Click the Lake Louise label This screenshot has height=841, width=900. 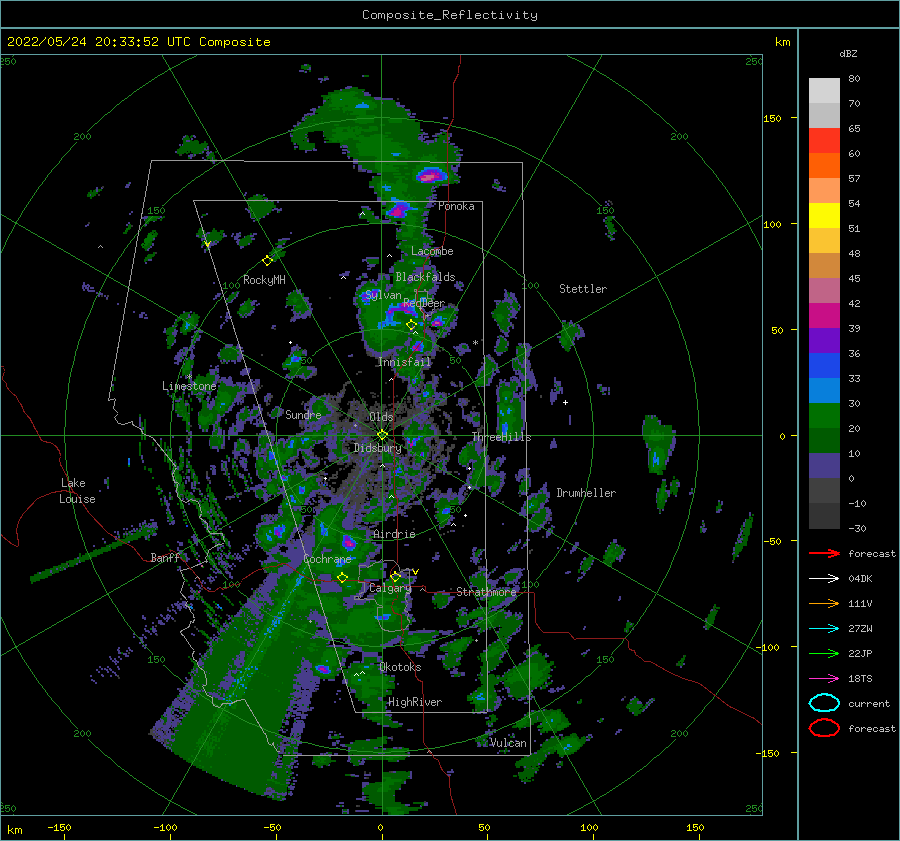pyautogui.click(x=77, y=491)
